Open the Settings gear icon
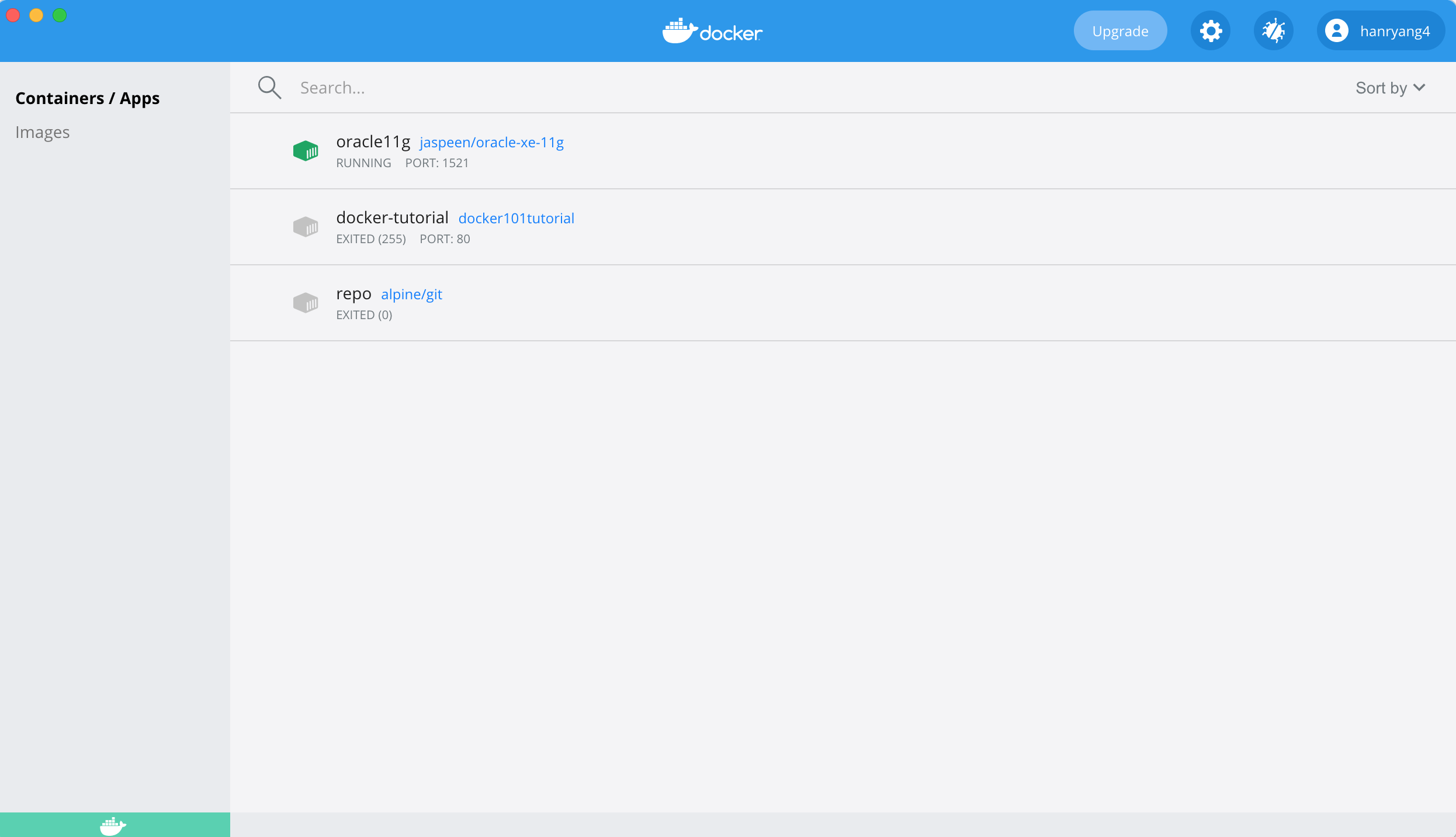The width and height of the screenshot is (1456, 837). pyautogui.click(x=1211, y=31)
